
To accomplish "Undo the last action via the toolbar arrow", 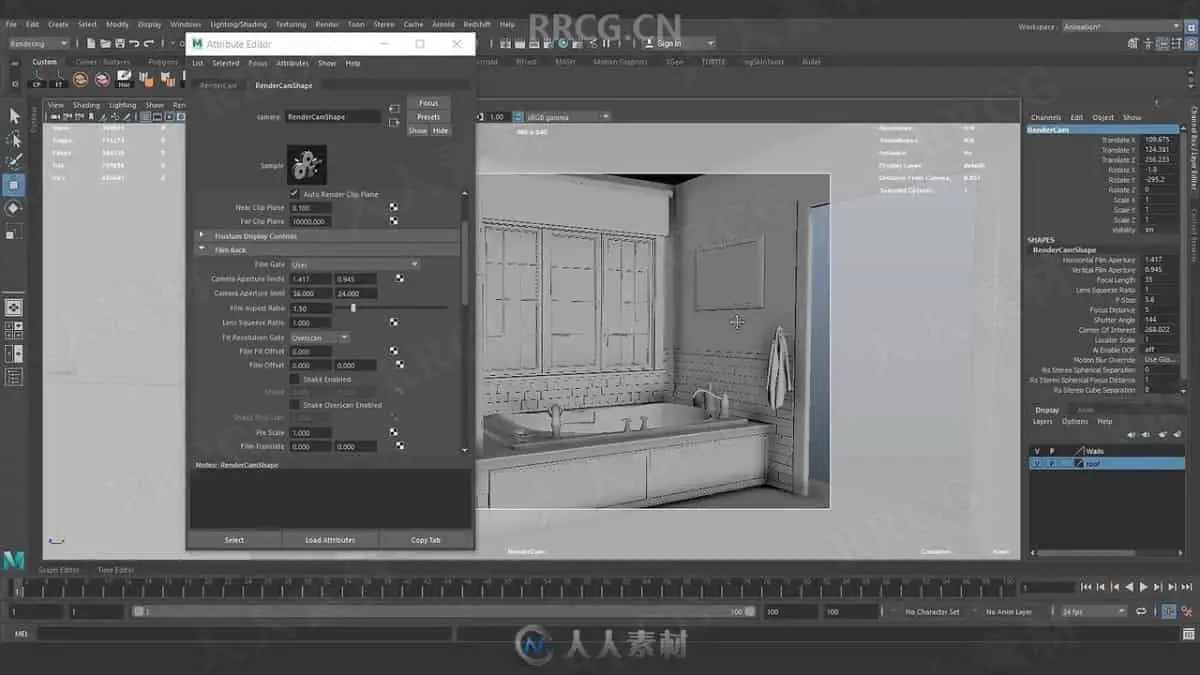I will coord(134,44).
